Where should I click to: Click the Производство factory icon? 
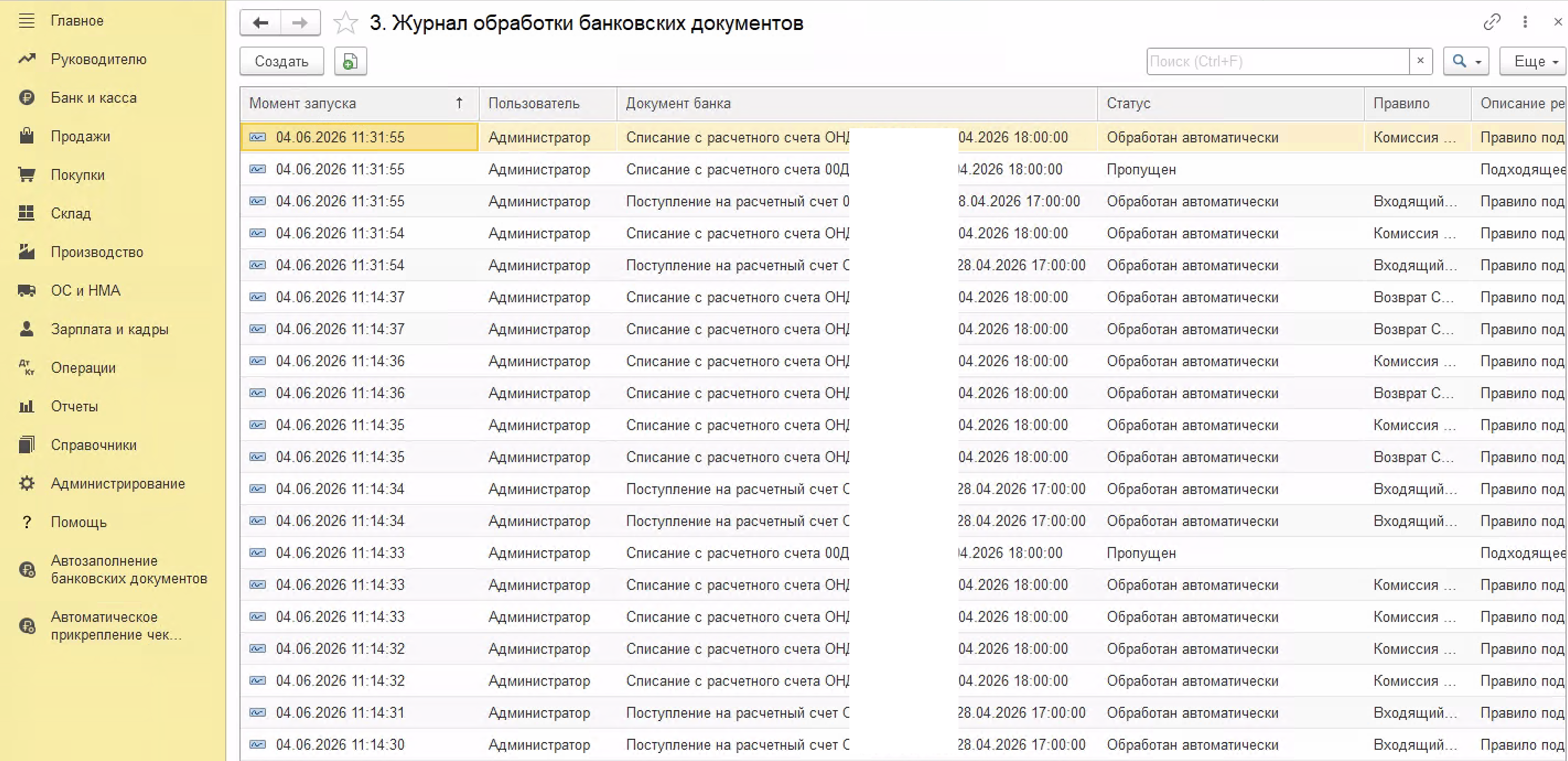click(26, 251)
